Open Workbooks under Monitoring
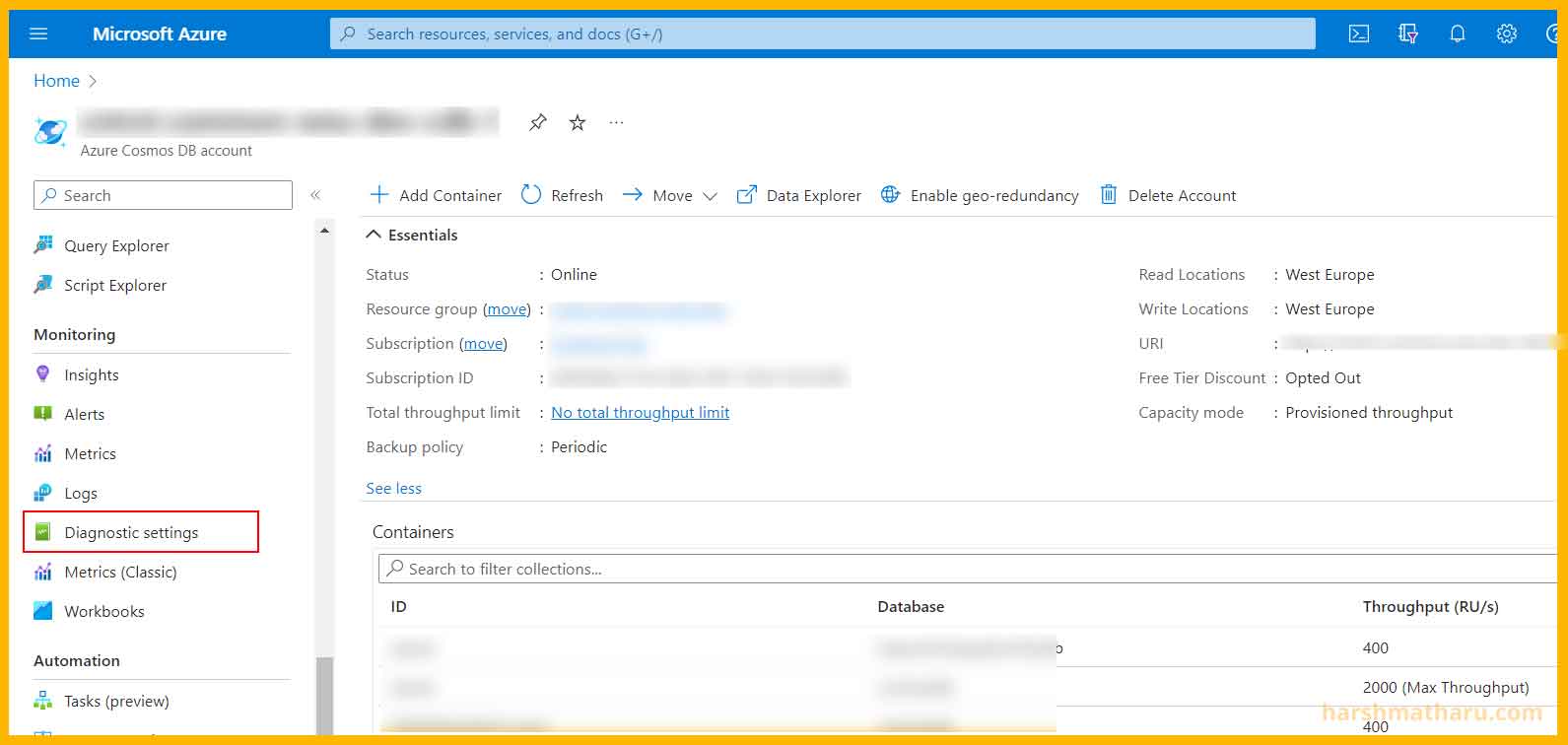 (104, 611)
